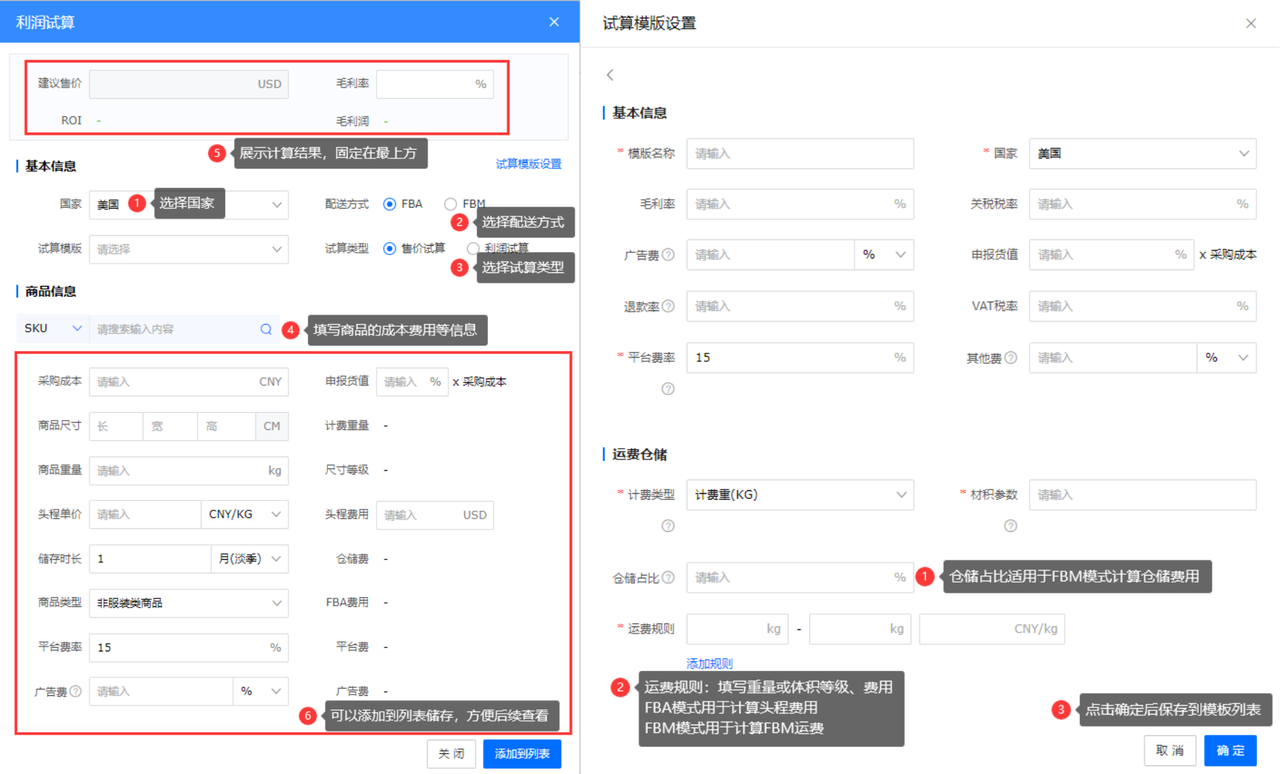Click 材积参数 input field
Screen dimensions: 1280x774
(x=1143, y=495)
